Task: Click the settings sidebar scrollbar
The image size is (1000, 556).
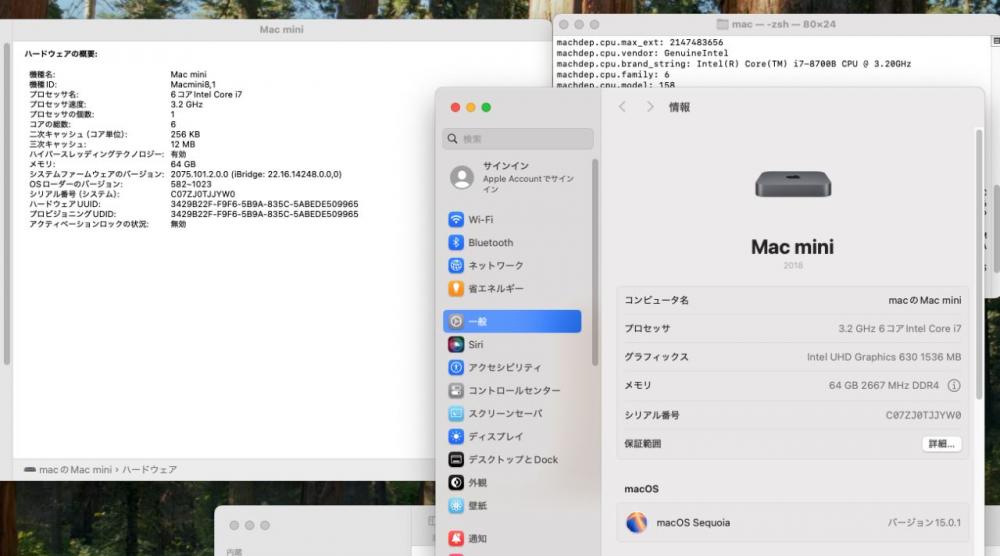Action: (x=594, y=261)
